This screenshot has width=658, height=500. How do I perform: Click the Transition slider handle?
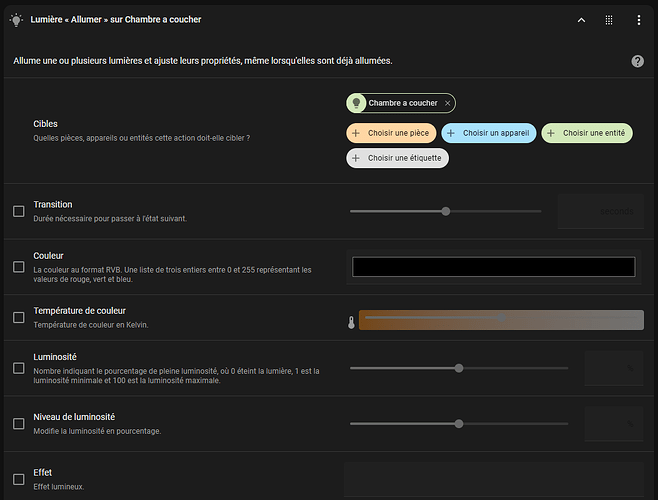click(x=446, y=211)
